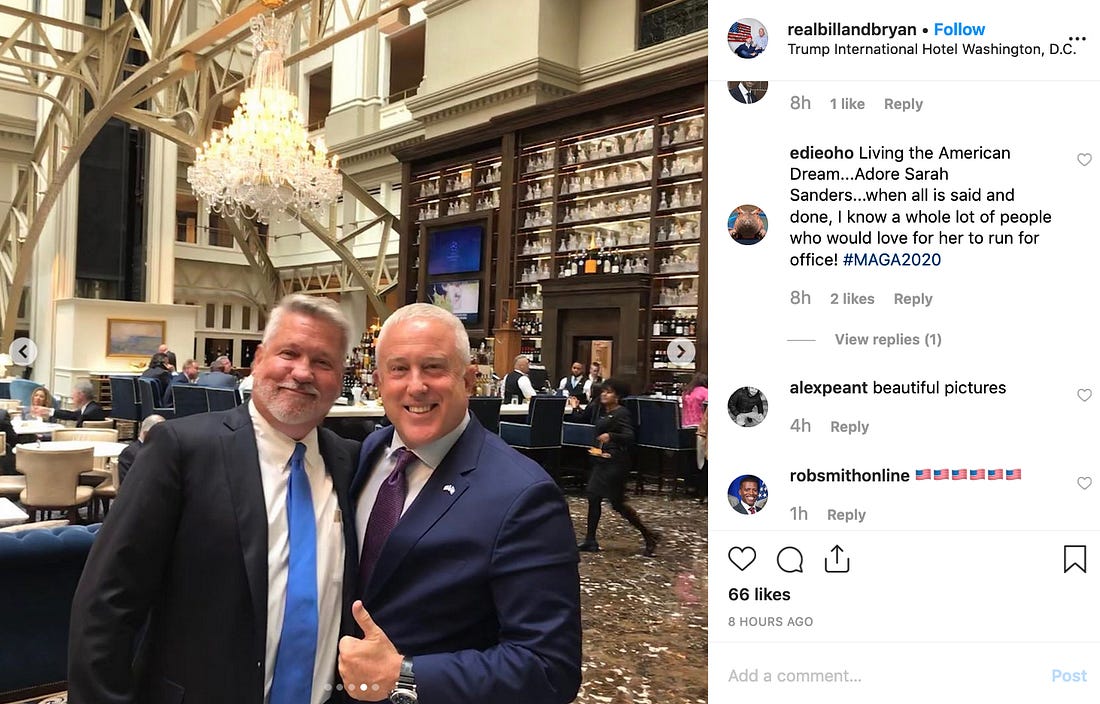
Task: Share the post via the share icon
Action: click(837, 559)
